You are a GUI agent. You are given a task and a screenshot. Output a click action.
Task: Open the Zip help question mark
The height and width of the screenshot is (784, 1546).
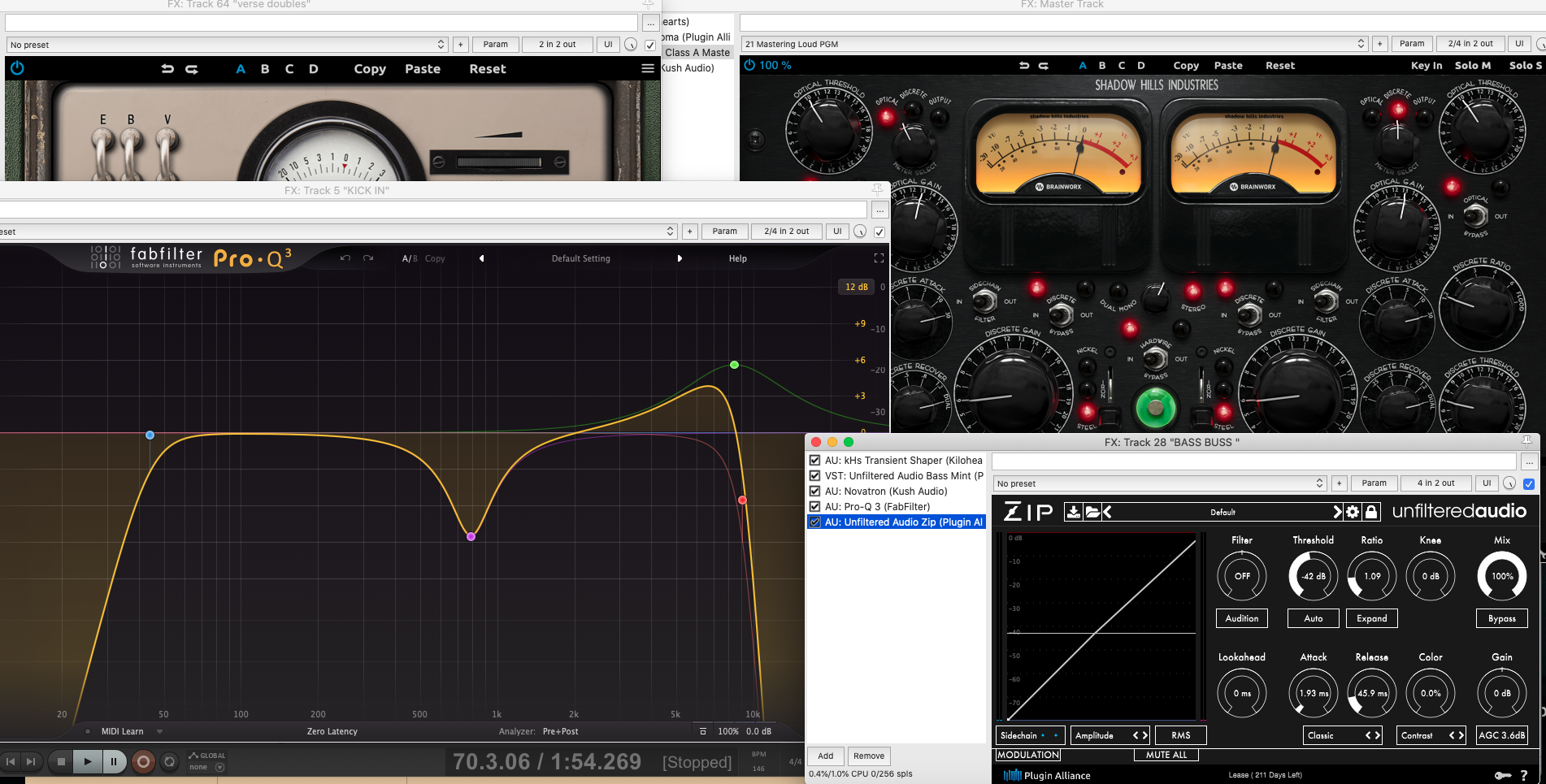pos(1524,775)
